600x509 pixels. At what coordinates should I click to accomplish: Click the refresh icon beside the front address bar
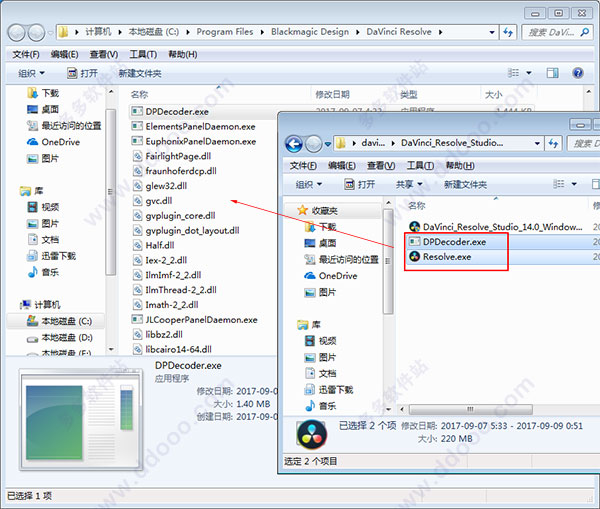(x=553, y=144)
